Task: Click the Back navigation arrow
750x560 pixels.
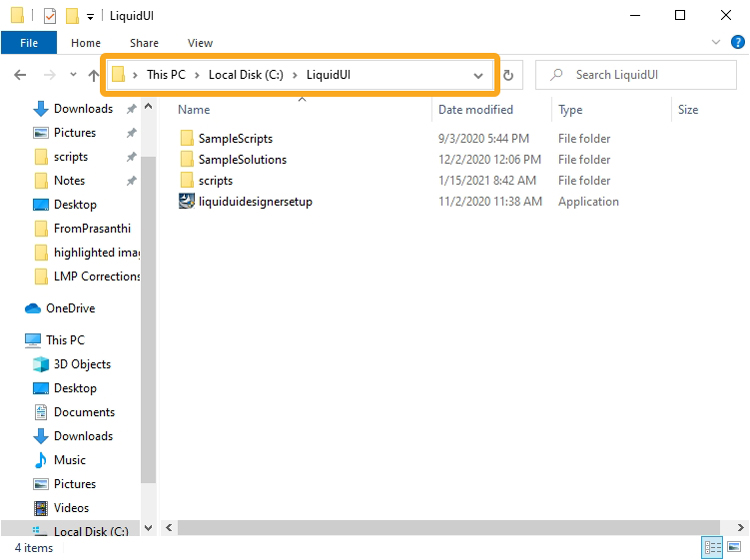Action: click(21, 75)
